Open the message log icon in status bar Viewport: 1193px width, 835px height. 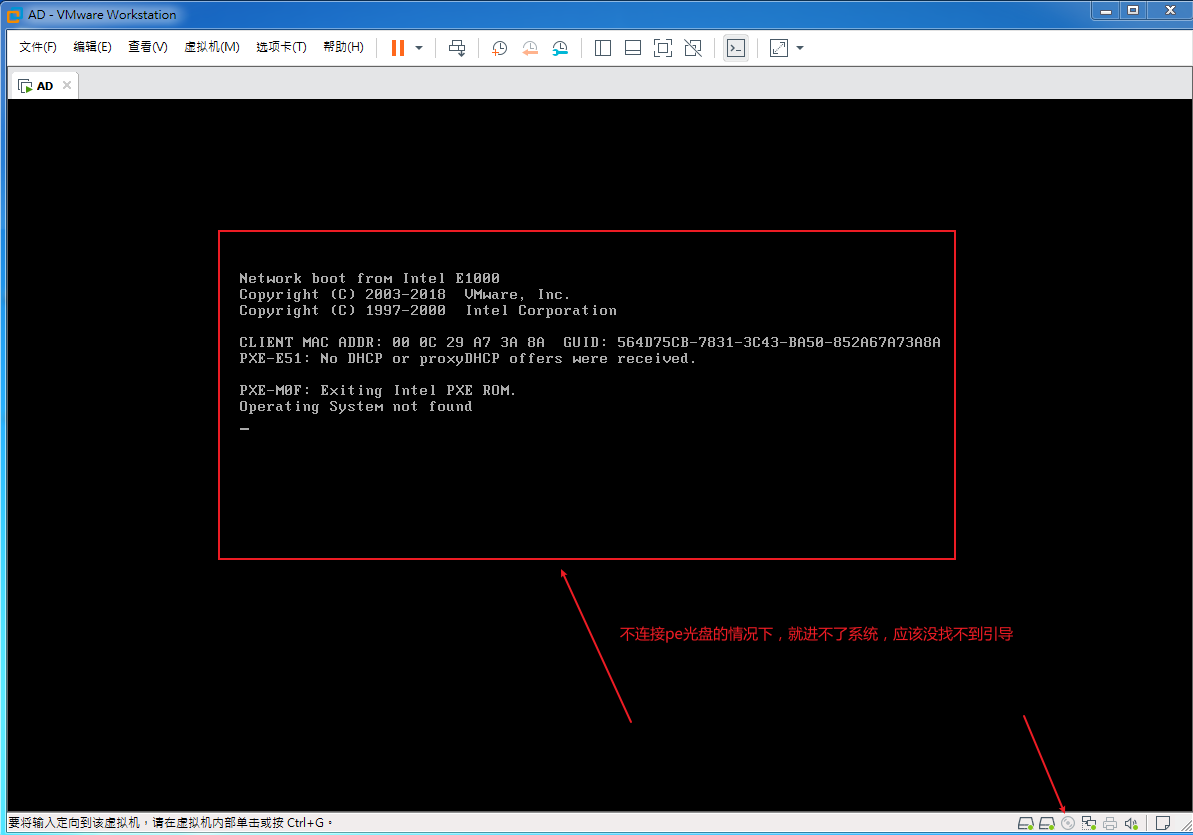(x=1162, y=823)
